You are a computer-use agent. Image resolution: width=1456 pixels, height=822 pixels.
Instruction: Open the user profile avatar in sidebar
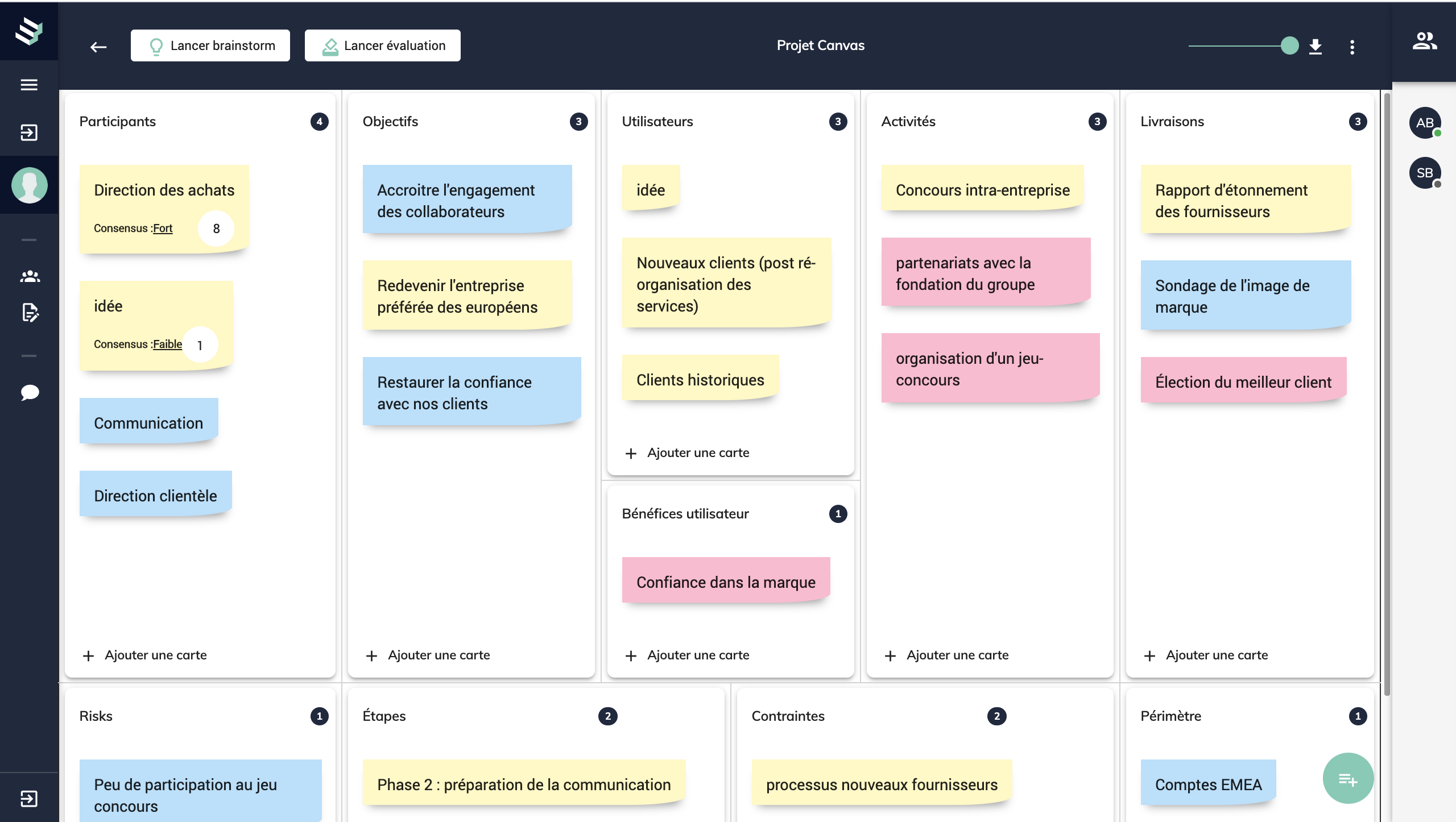tap(29, 185)
